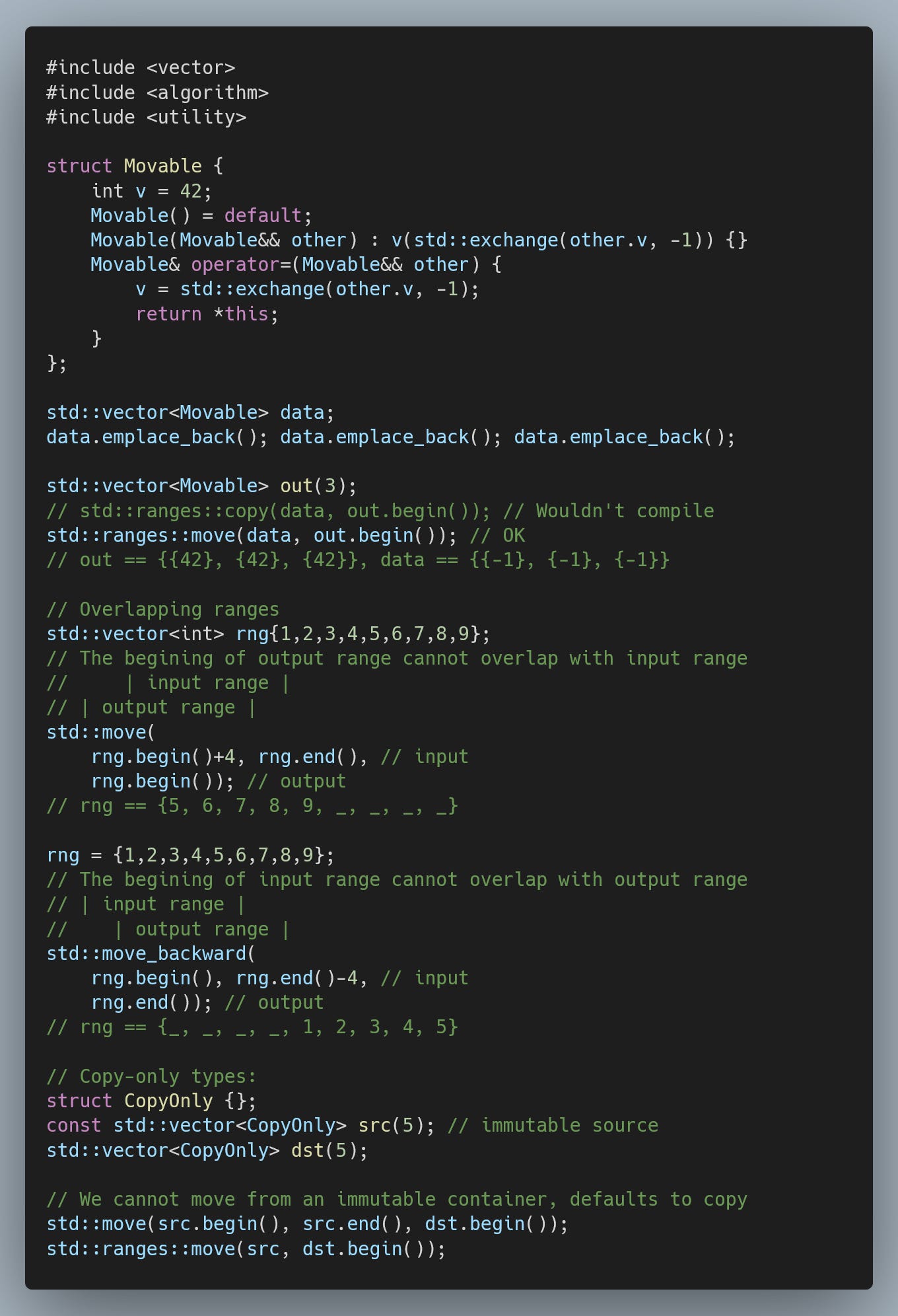Click the '#include <algorithm>' line

157,92
